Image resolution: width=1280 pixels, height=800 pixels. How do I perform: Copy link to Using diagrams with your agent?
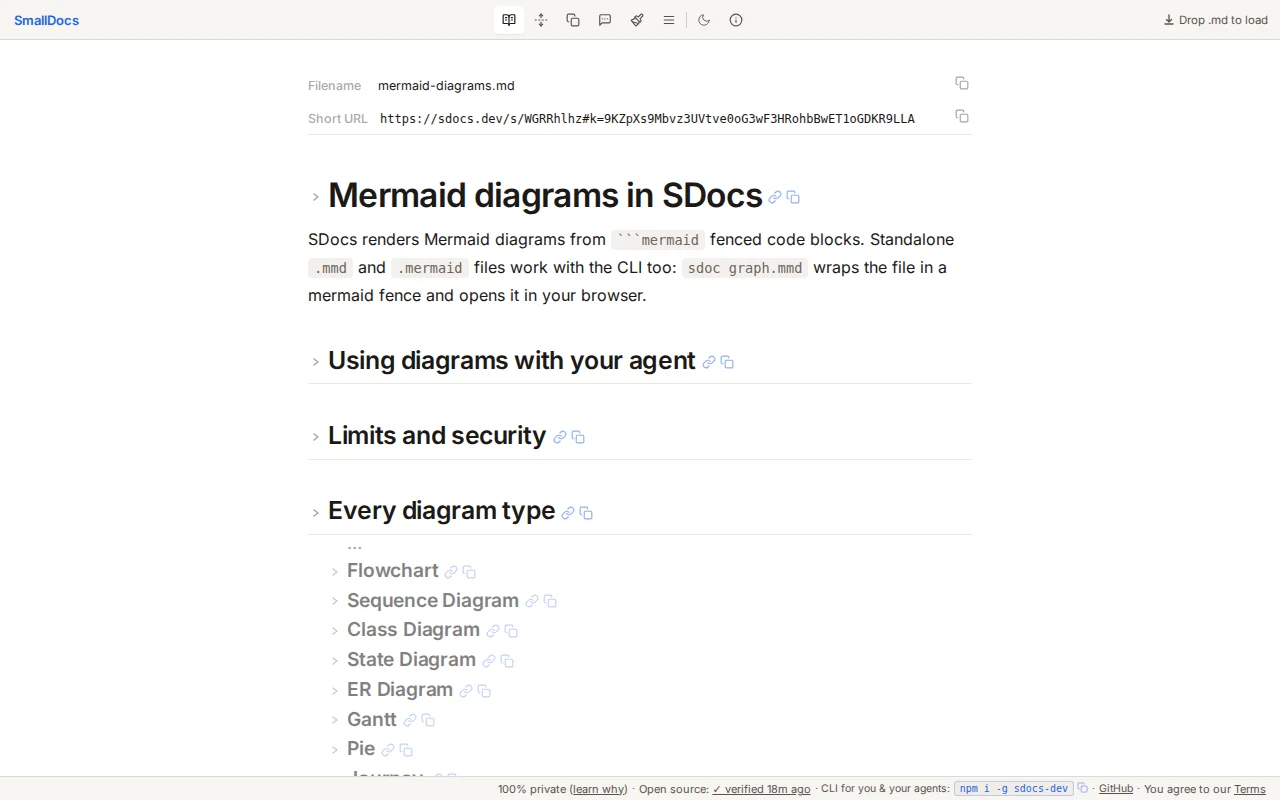[709, 362]
